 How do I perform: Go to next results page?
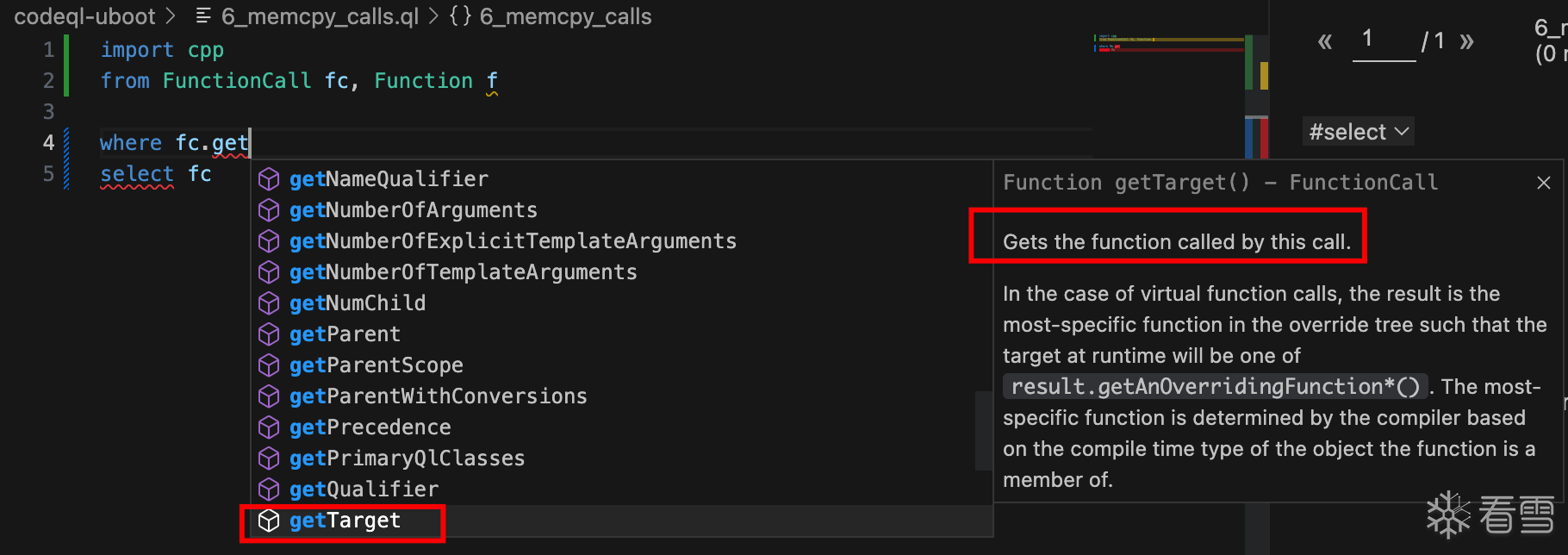pyautogui.click(x=1466, y=41)
